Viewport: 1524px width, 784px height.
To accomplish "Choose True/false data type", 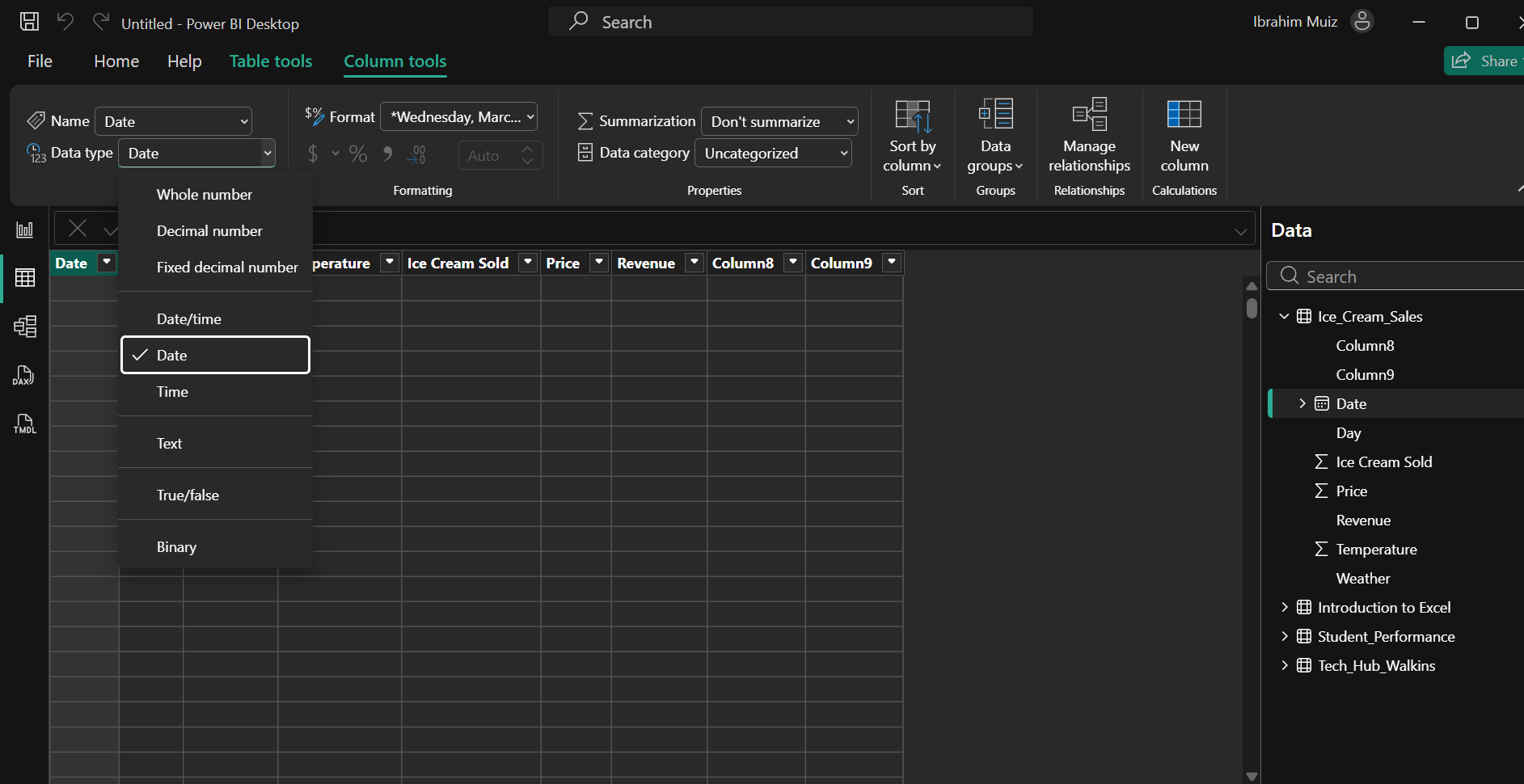I will tap(215, 495).
